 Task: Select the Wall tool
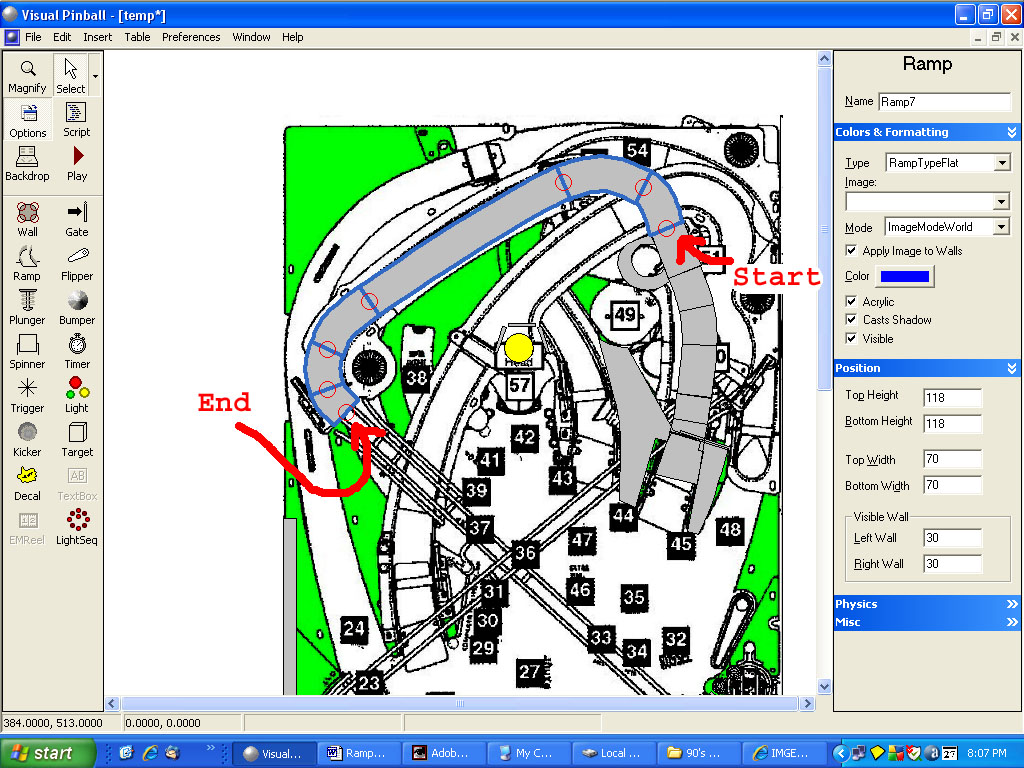(27, 219)
